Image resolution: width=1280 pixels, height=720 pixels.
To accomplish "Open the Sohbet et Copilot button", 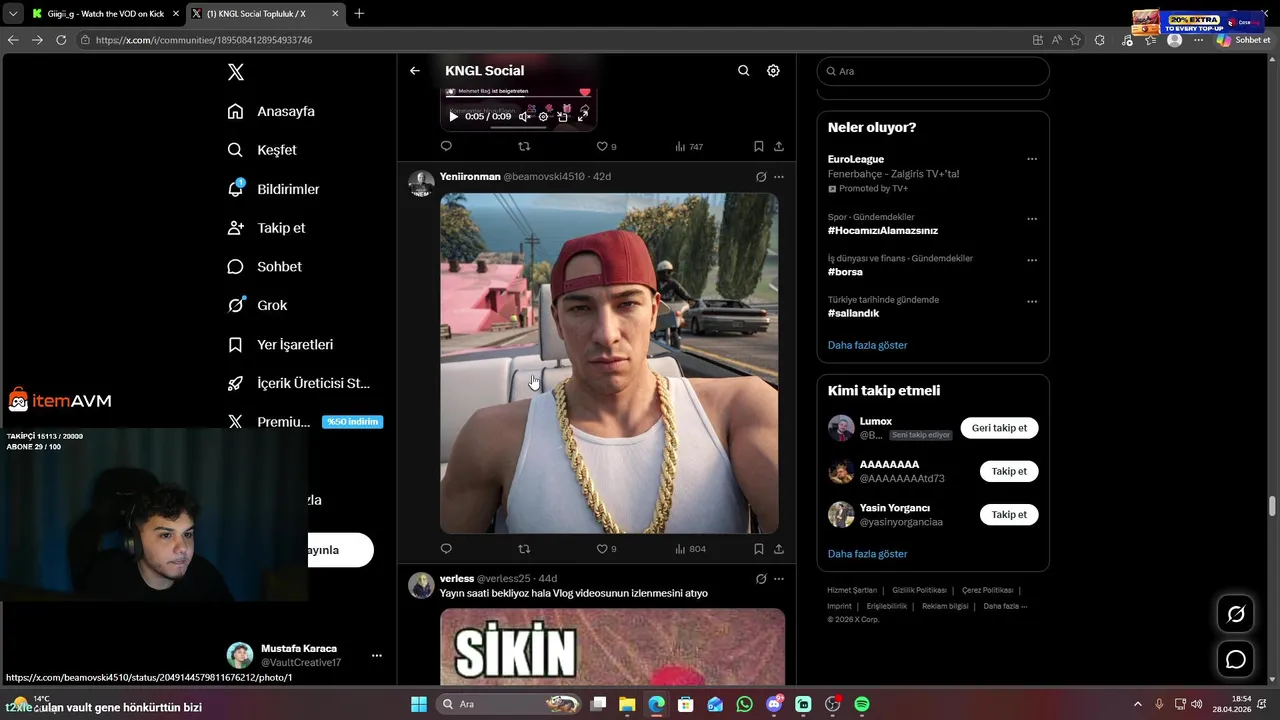I will tap(1244, 40).
